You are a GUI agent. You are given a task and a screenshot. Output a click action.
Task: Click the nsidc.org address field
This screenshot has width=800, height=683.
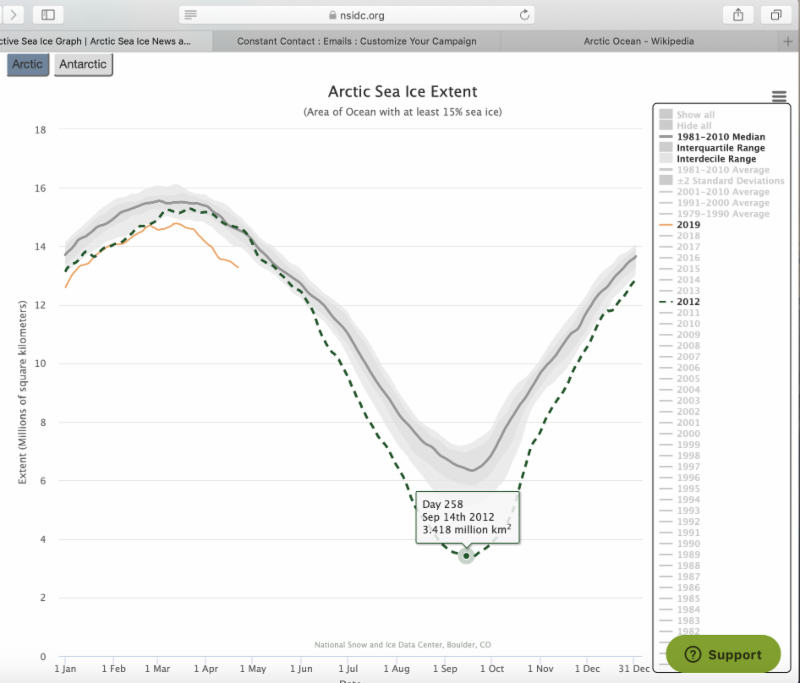(357, 15)
